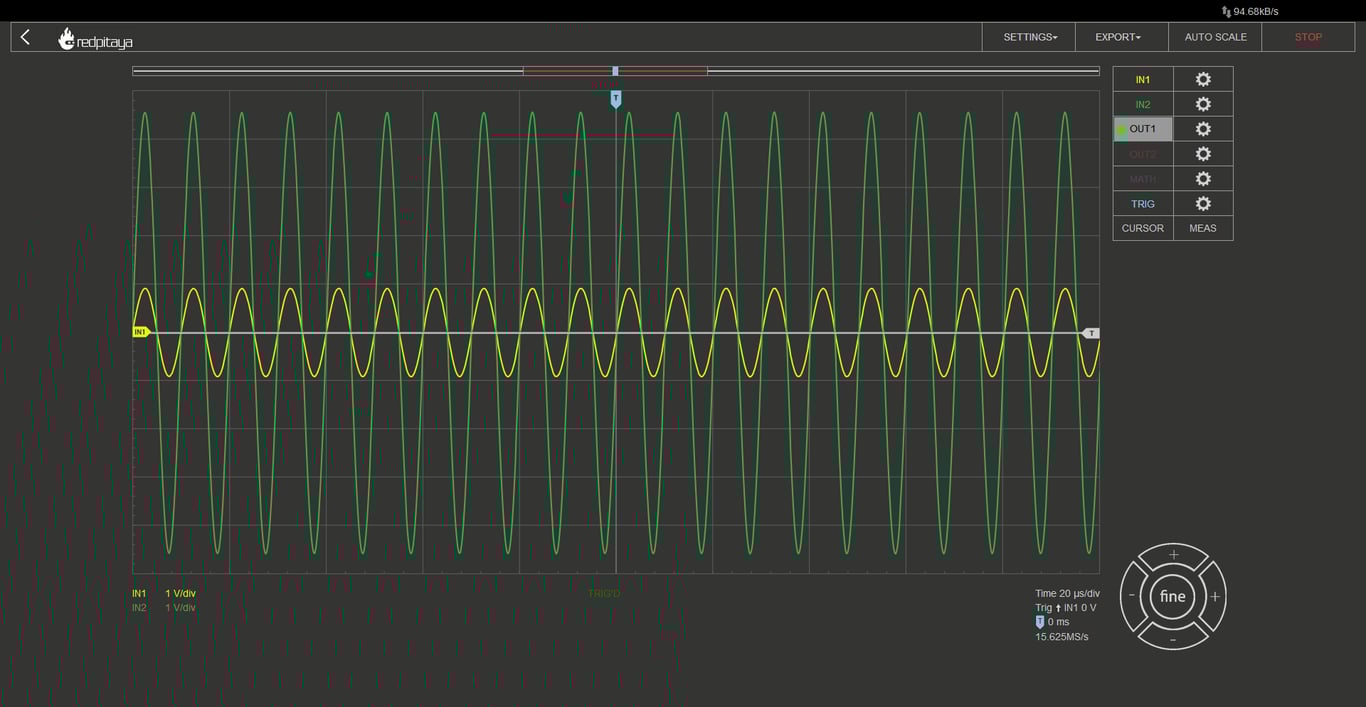This screenshot has height=707, width=1366.
Task: Open the CURSOR menu
Action: (1143, 228)
